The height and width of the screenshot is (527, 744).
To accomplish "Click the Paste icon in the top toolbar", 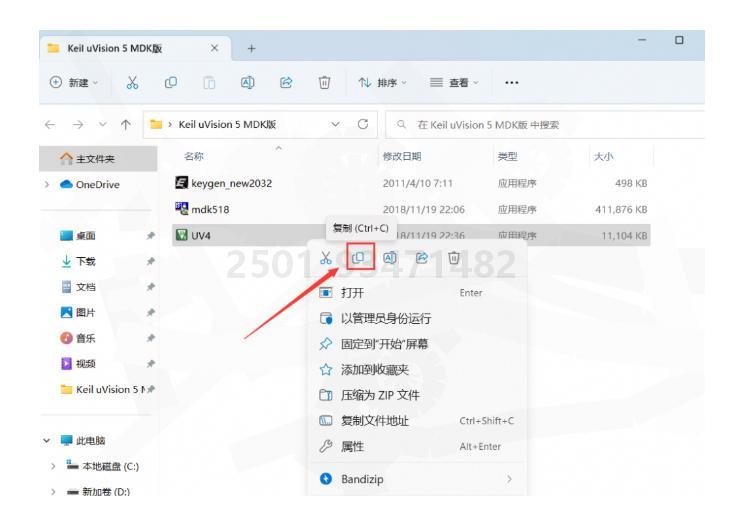I will [x=209, y=83].
